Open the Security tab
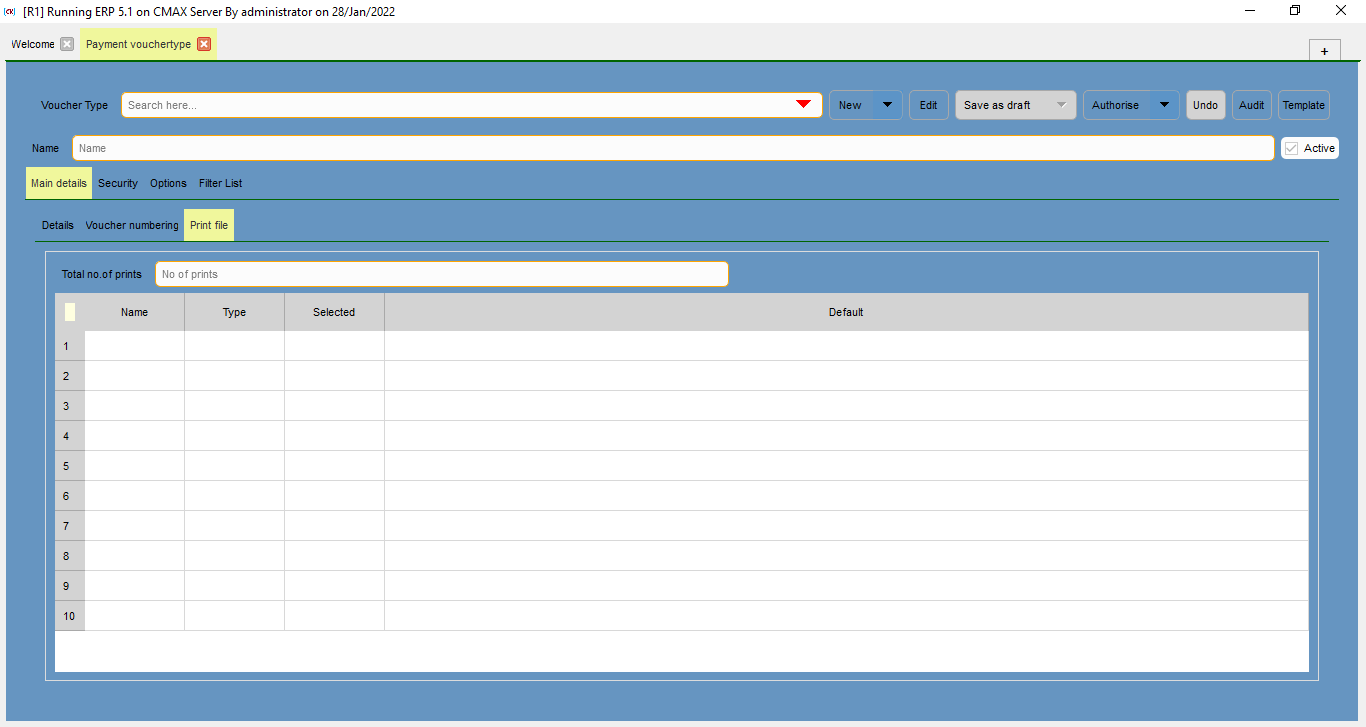 point(118,183)
